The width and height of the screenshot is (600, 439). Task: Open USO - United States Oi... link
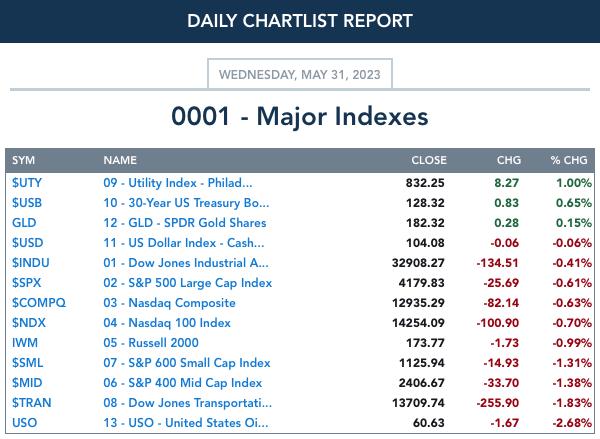point(186,423)
